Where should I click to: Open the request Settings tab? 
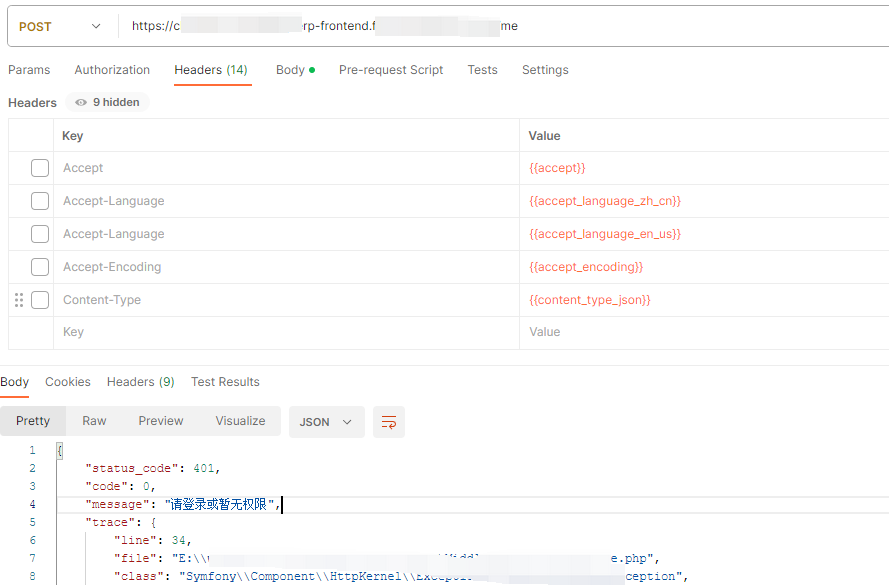(x=545, y=70)
